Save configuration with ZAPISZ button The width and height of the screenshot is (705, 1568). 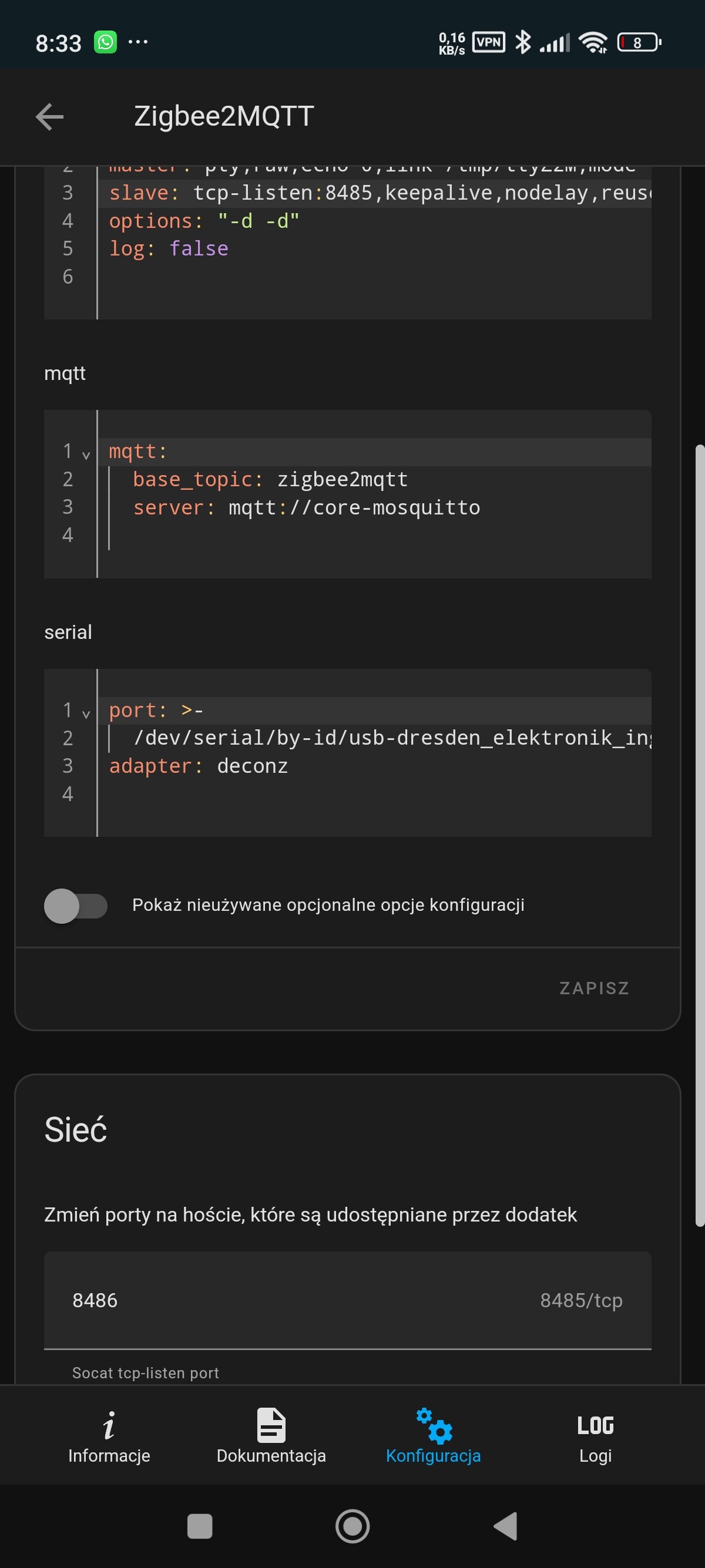coord(594,988)
